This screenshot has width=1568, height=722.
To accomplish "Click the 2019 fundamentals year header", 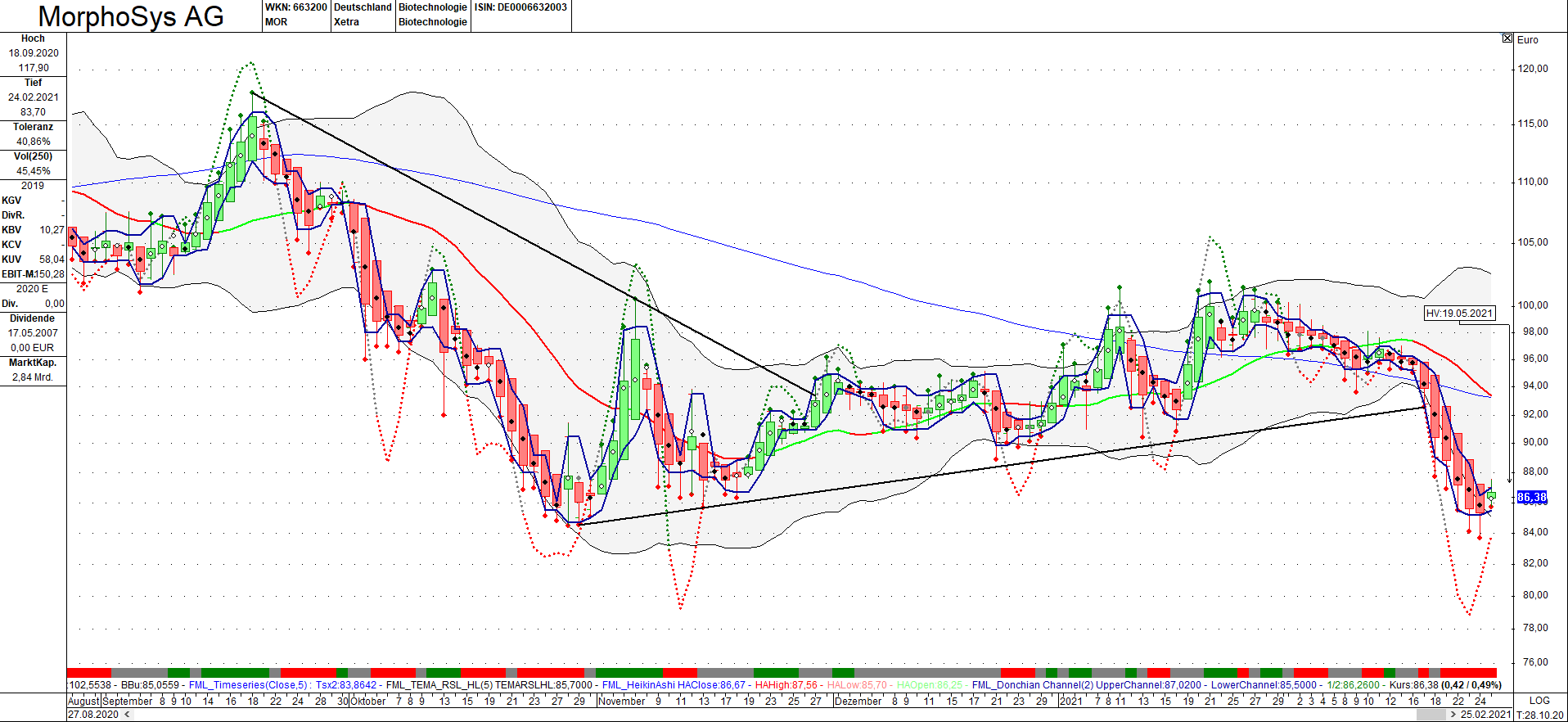I will 33,186.
